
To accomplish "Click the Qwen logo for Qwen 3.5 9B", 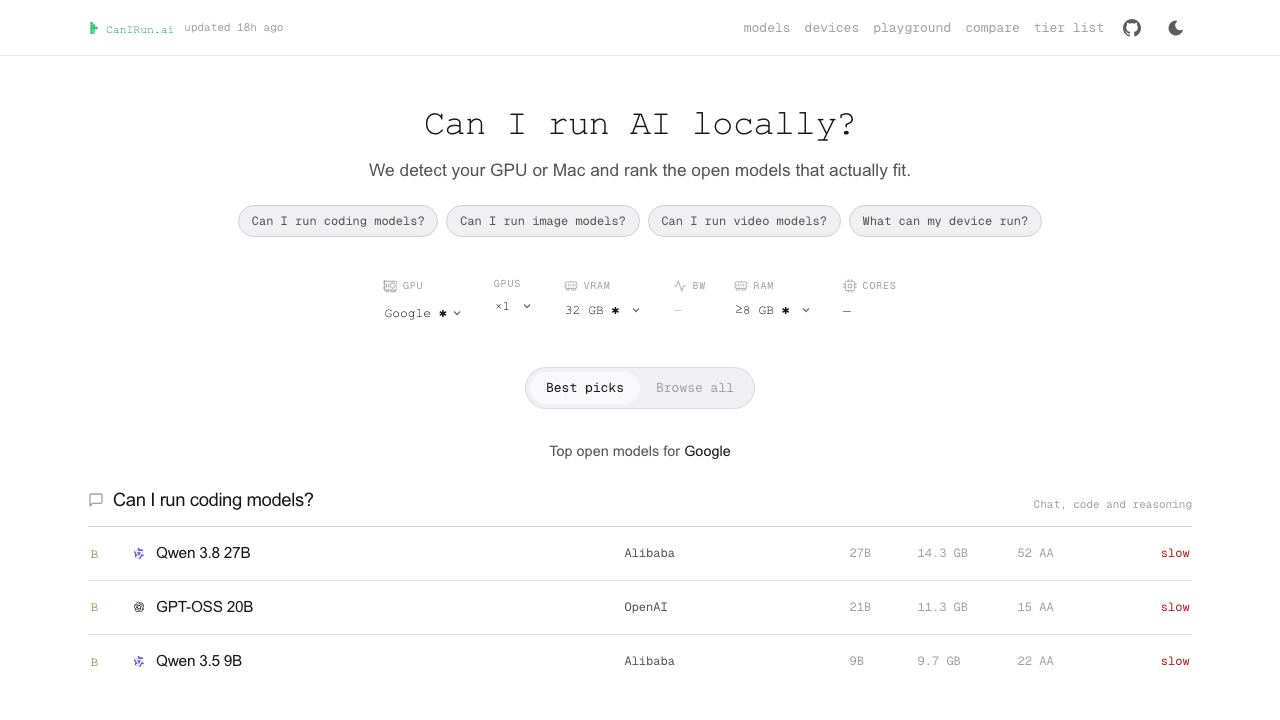I will pos(139,661).
